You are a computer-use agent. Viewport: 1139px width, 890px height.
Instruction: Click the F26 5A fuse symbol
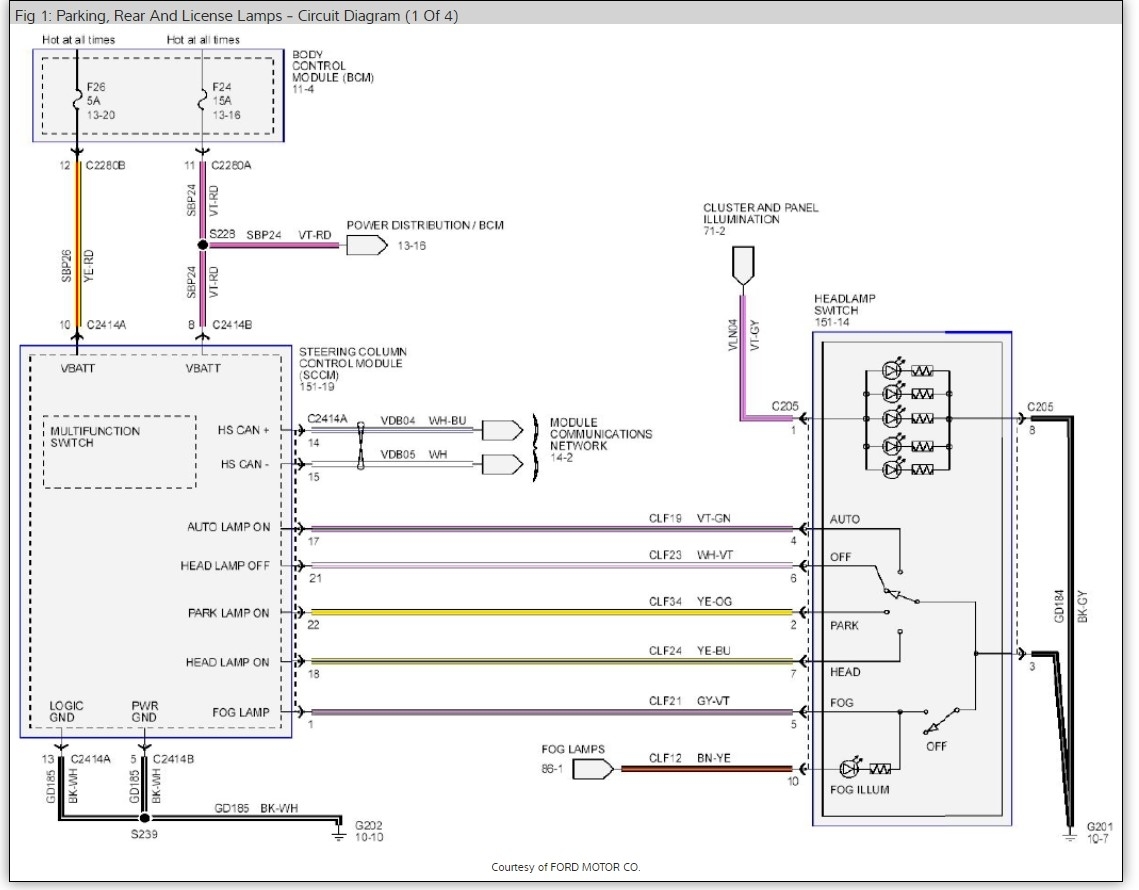(x=77, y=99)
